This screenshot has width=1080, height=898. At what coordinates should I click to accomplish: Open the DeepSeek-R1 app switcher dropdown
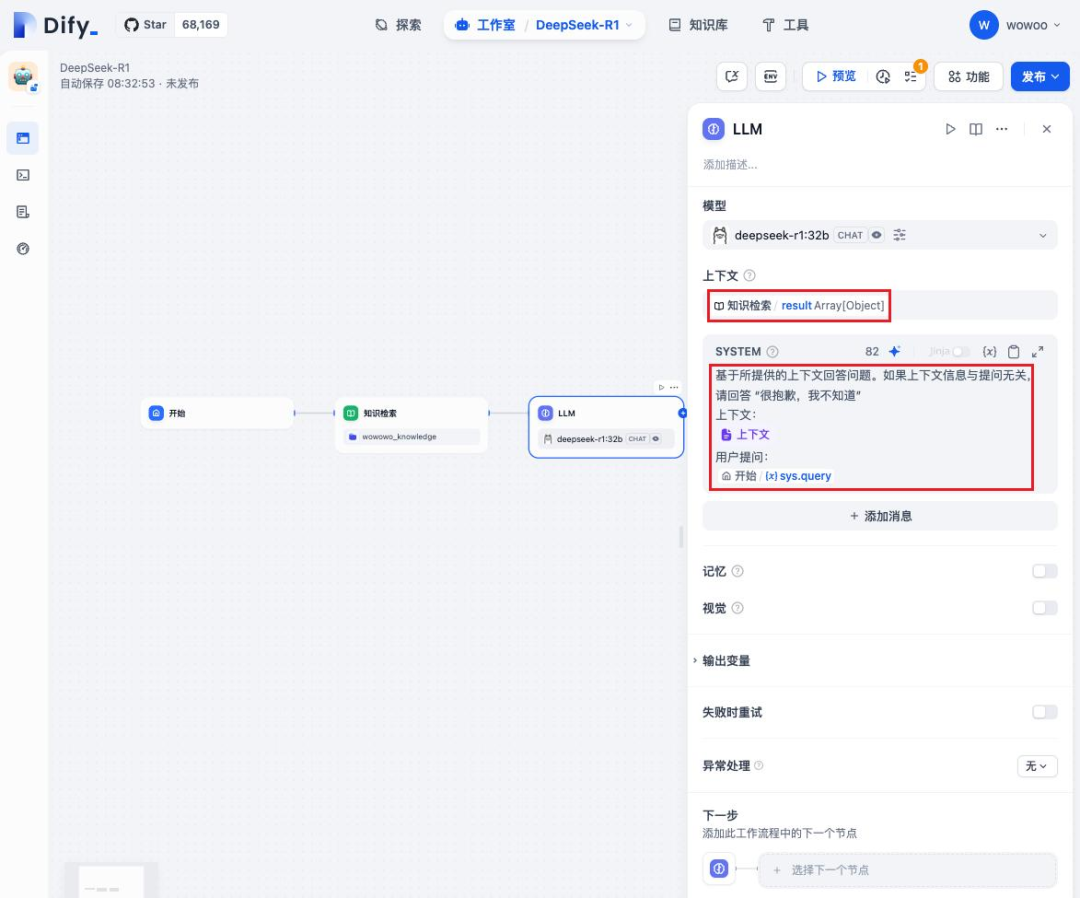coord(584,25)
